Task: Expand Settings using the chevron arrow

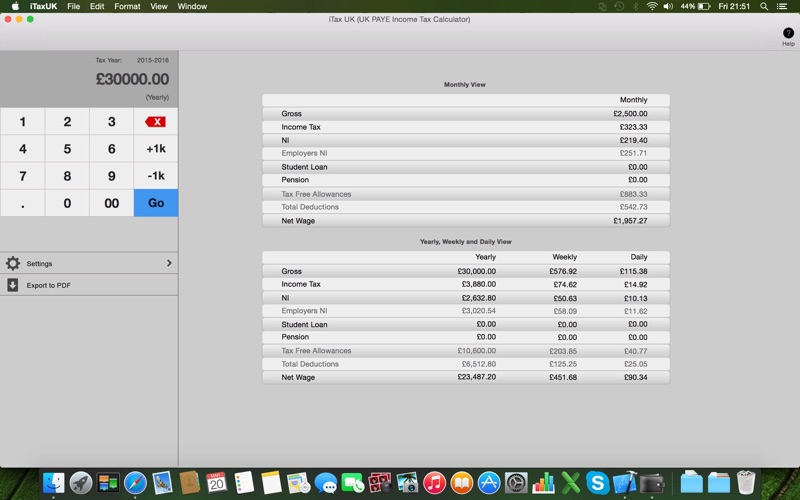Action: click(x=169, y=263)
